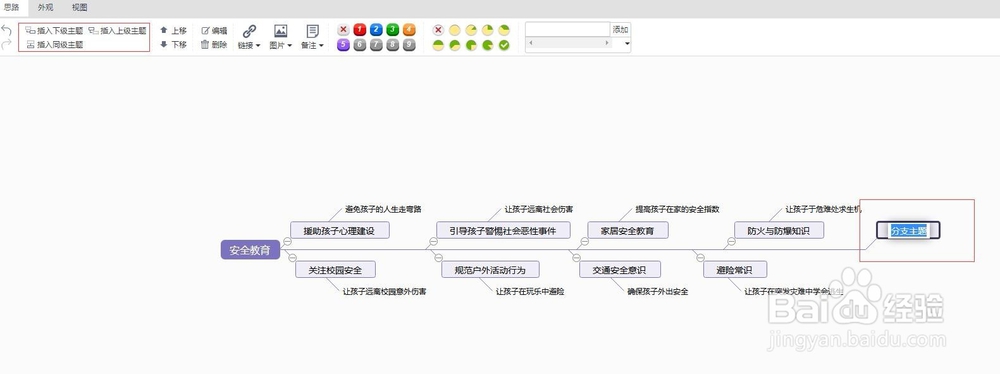The width and height of the screenshot is (1000, 374).
Task: Select the 防火与防爆知识 node
Action: pos(779,230)
